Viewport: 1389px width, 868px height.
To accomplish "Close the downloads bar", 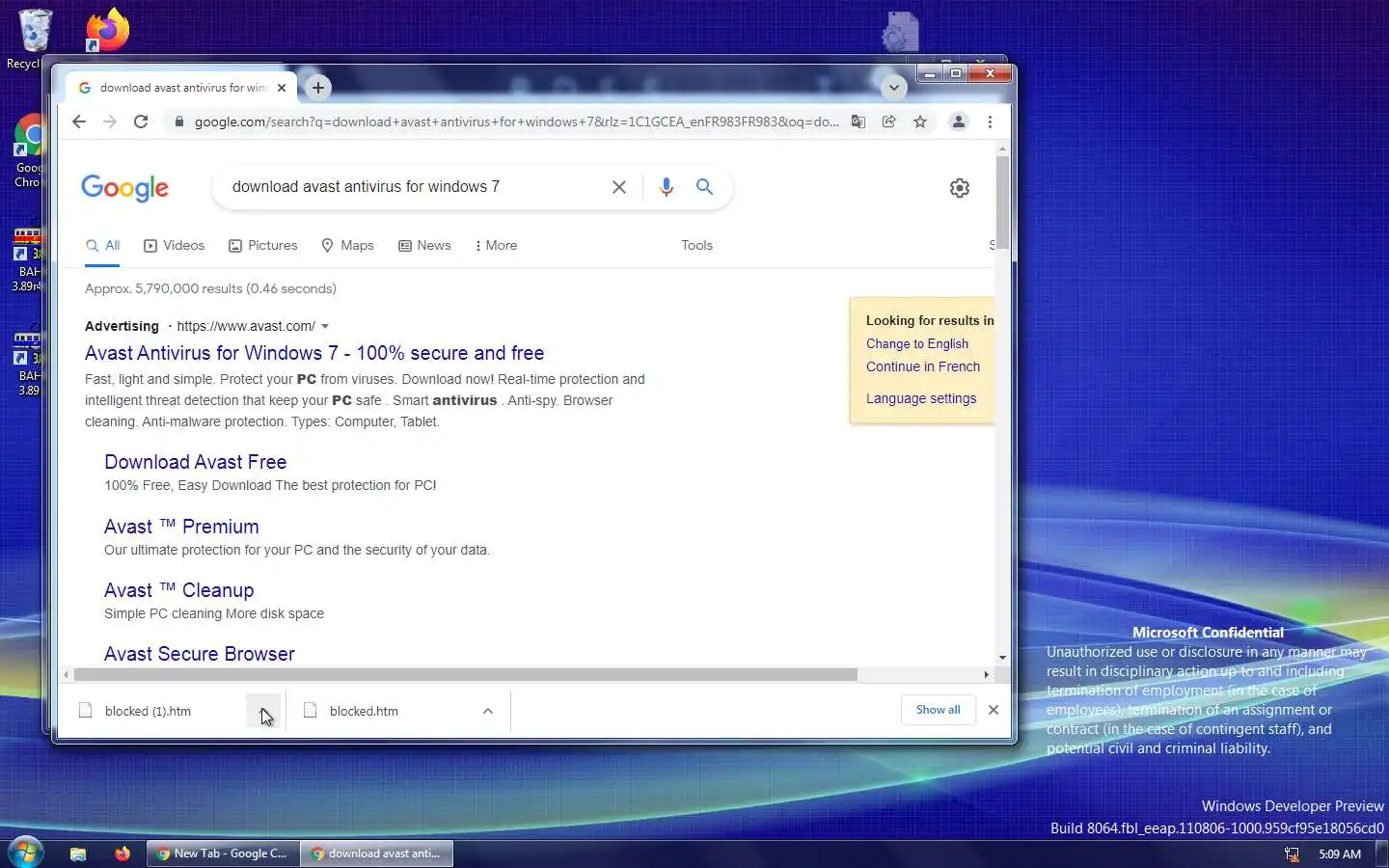I will pyautogui.click(x=994, y=710).
